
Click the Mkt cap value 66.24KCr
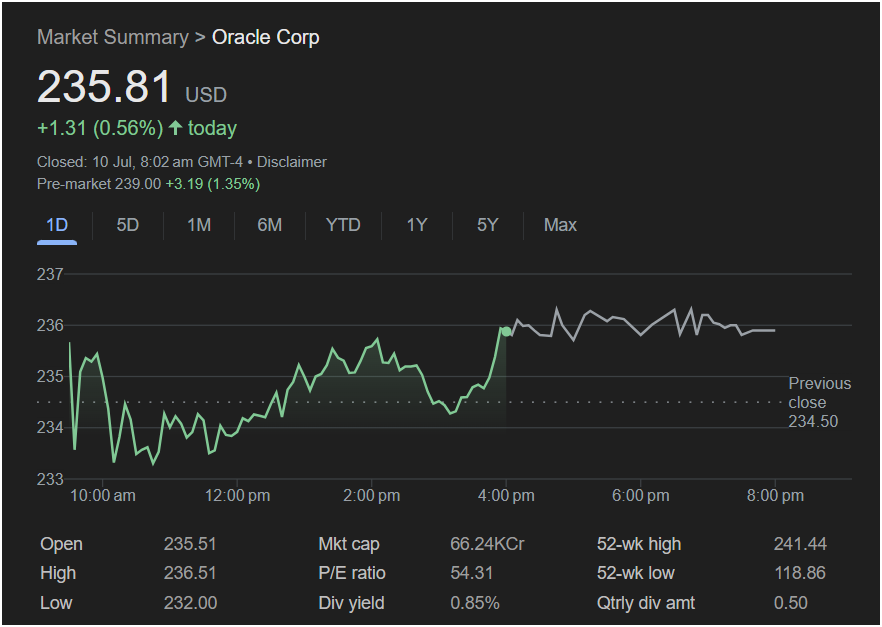[487, 544]
